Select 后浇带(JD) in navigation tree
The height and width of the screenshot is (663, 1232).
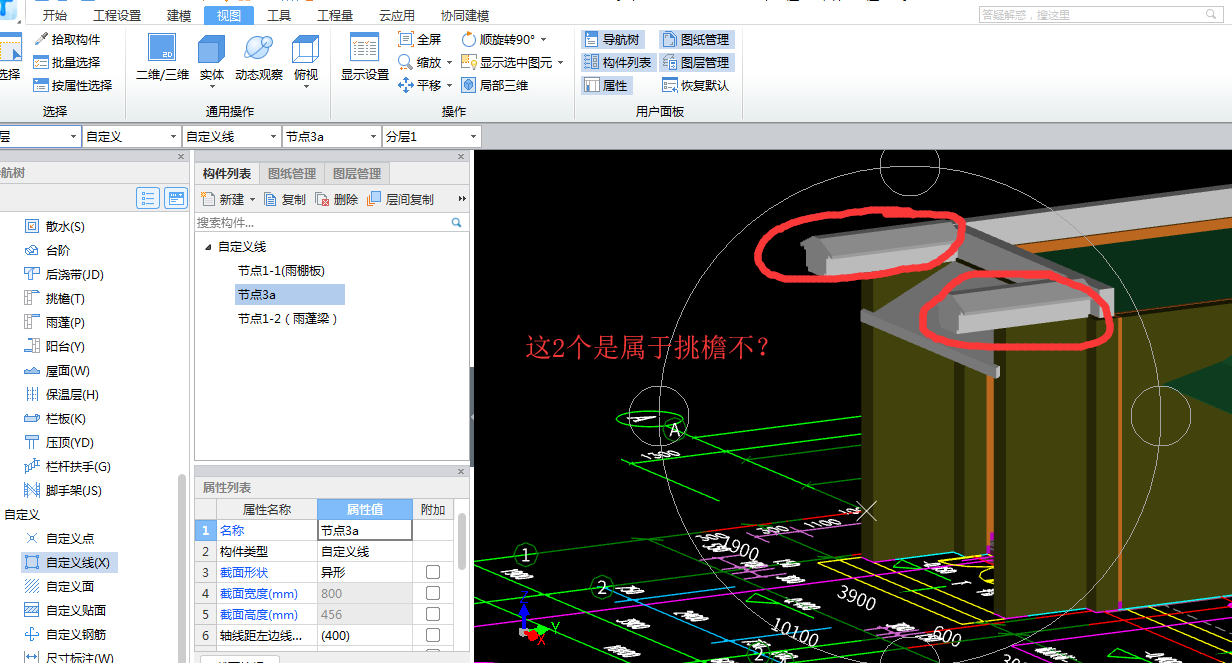tap(64, 274)
